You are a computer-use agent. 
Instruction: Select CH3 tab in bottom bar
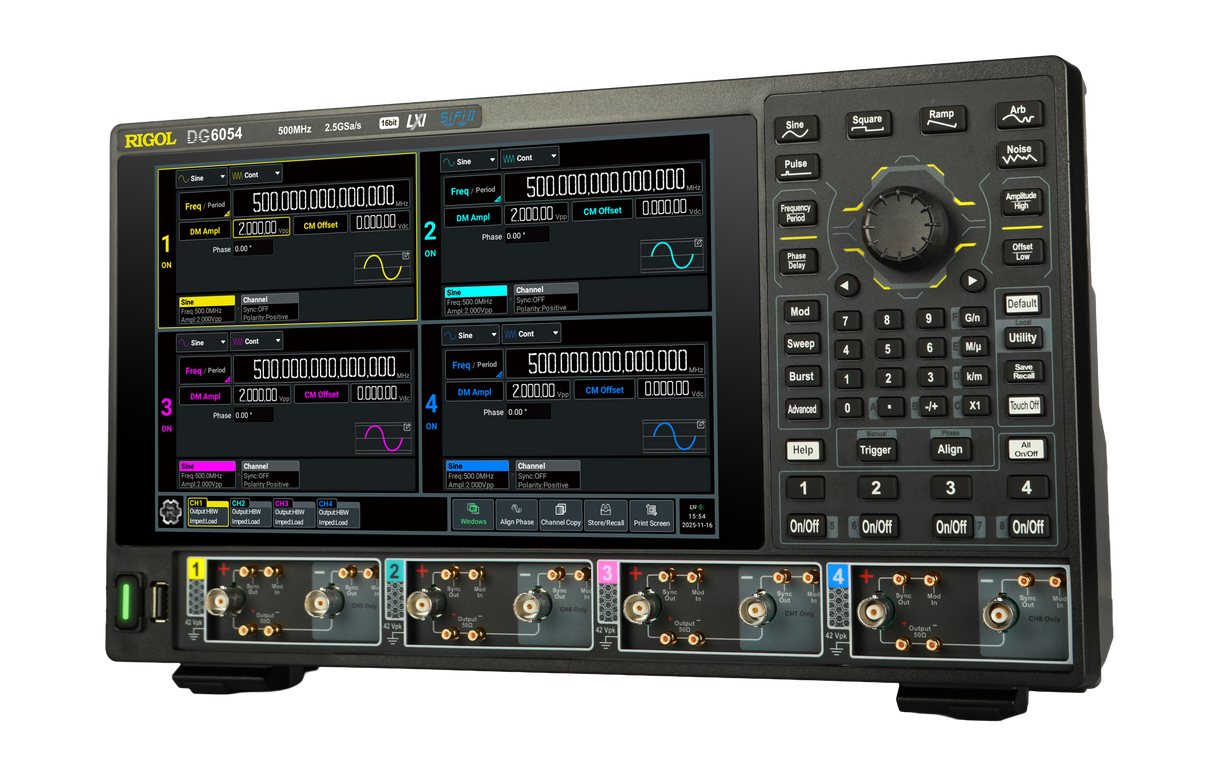click(293, 512)
